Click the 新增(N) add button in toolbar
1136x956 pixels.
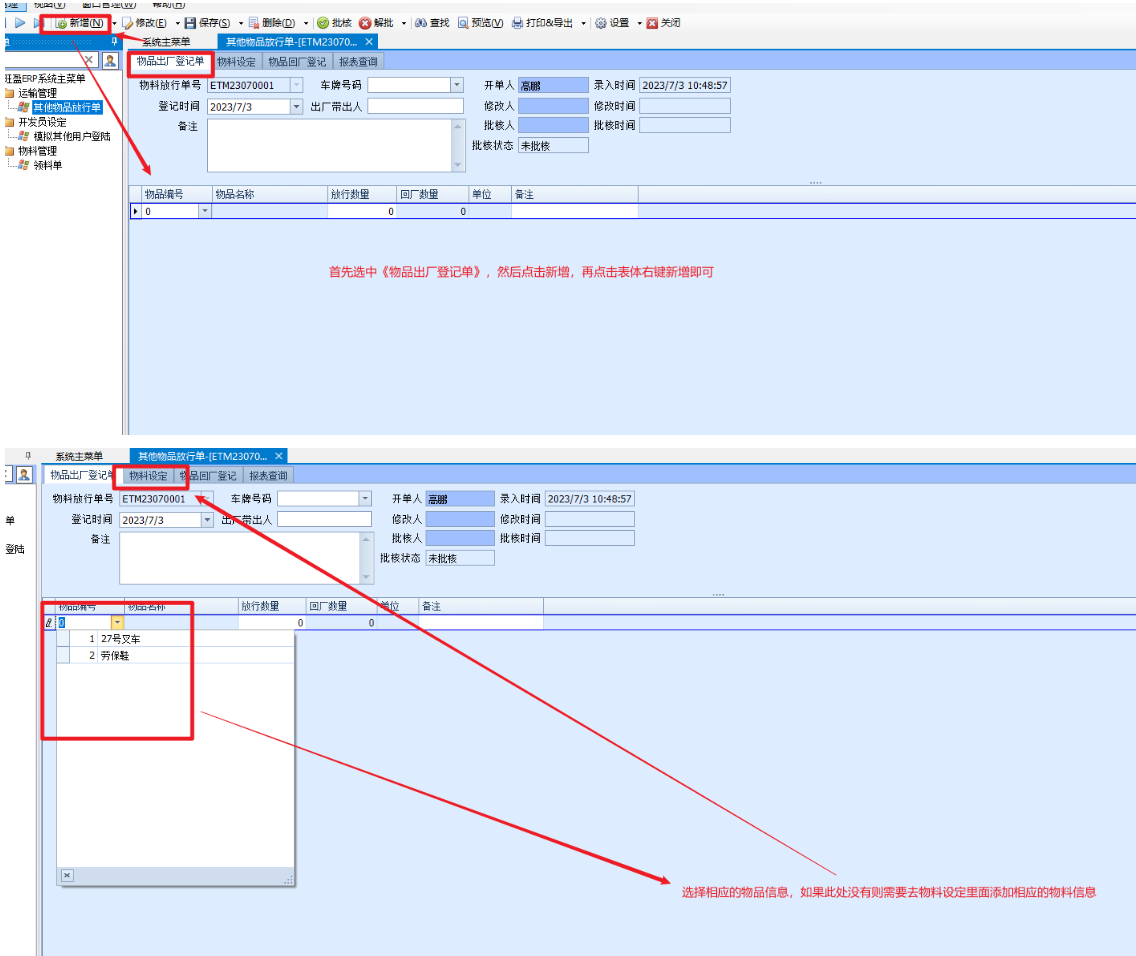80,23
